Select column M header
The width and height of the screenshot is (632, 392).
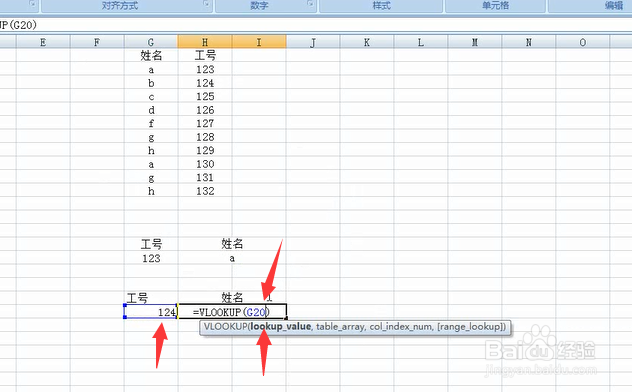(475, 42)
